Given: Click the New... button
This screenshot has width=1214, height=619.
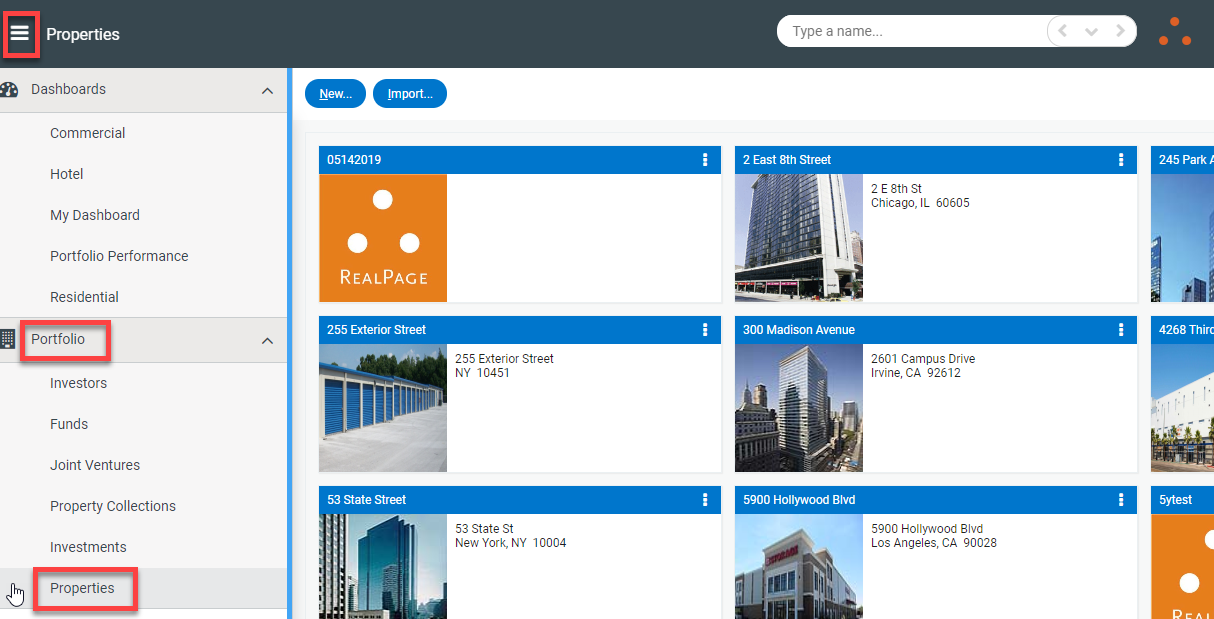Looking at the screenshot, I should 335,94.
